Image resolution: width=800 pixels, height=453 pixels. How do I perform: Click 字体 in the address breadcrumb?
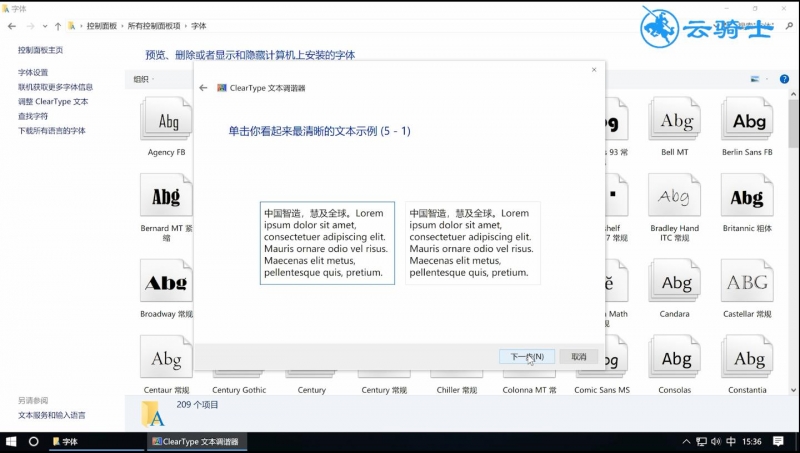coord(198,26)
